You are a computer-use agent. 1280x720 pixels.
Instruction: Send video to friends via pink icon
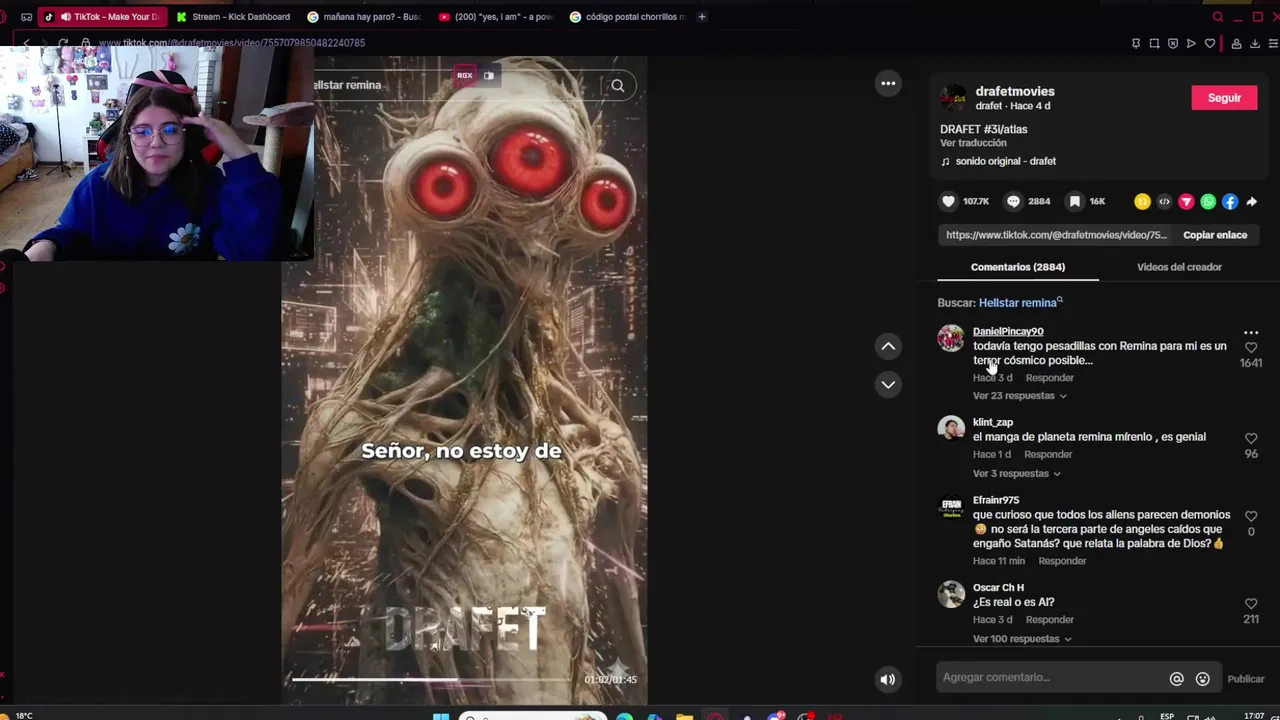pyautogui.click(x=1186, y=201)
